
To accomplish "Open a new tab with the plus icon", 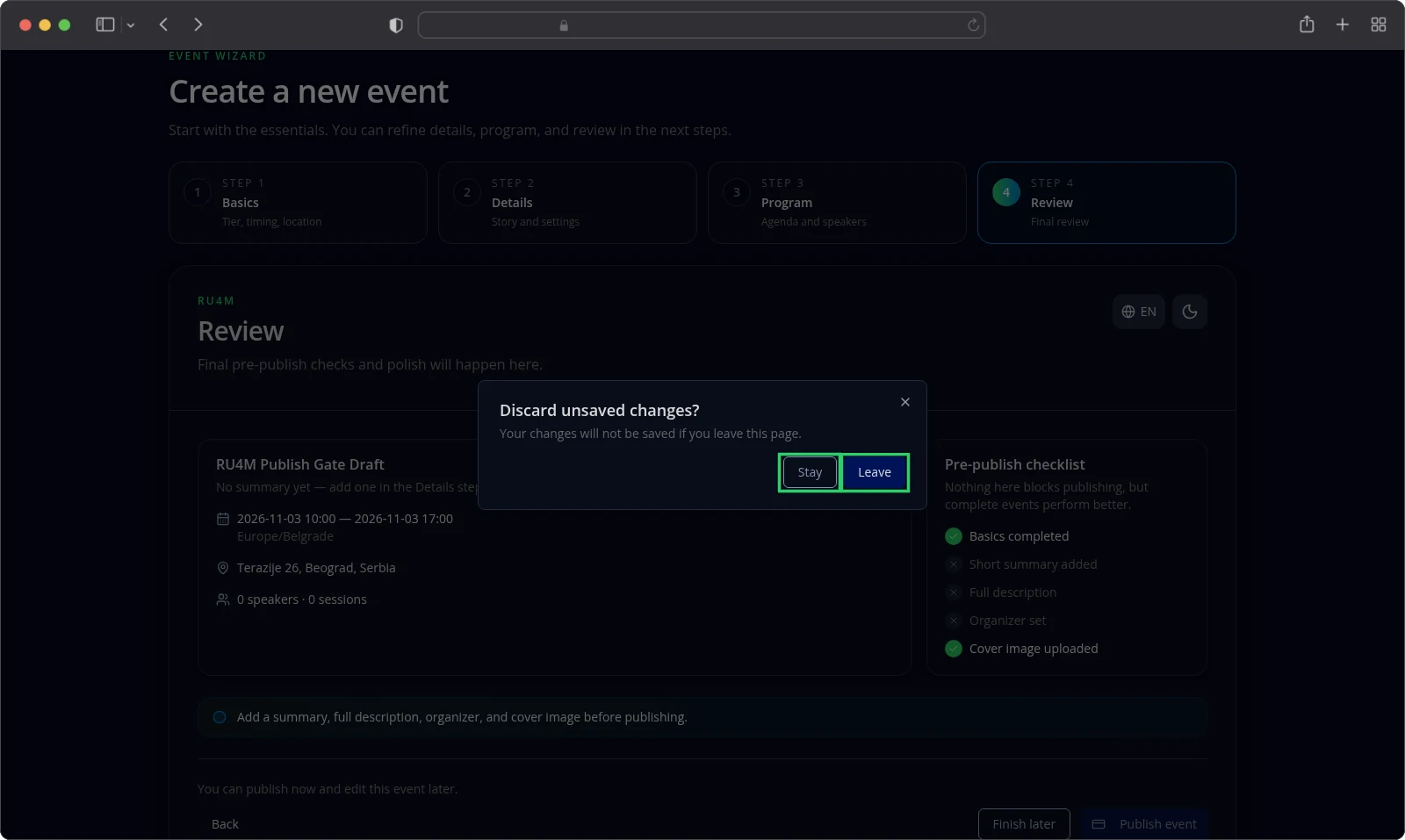I will [1343, 25].
